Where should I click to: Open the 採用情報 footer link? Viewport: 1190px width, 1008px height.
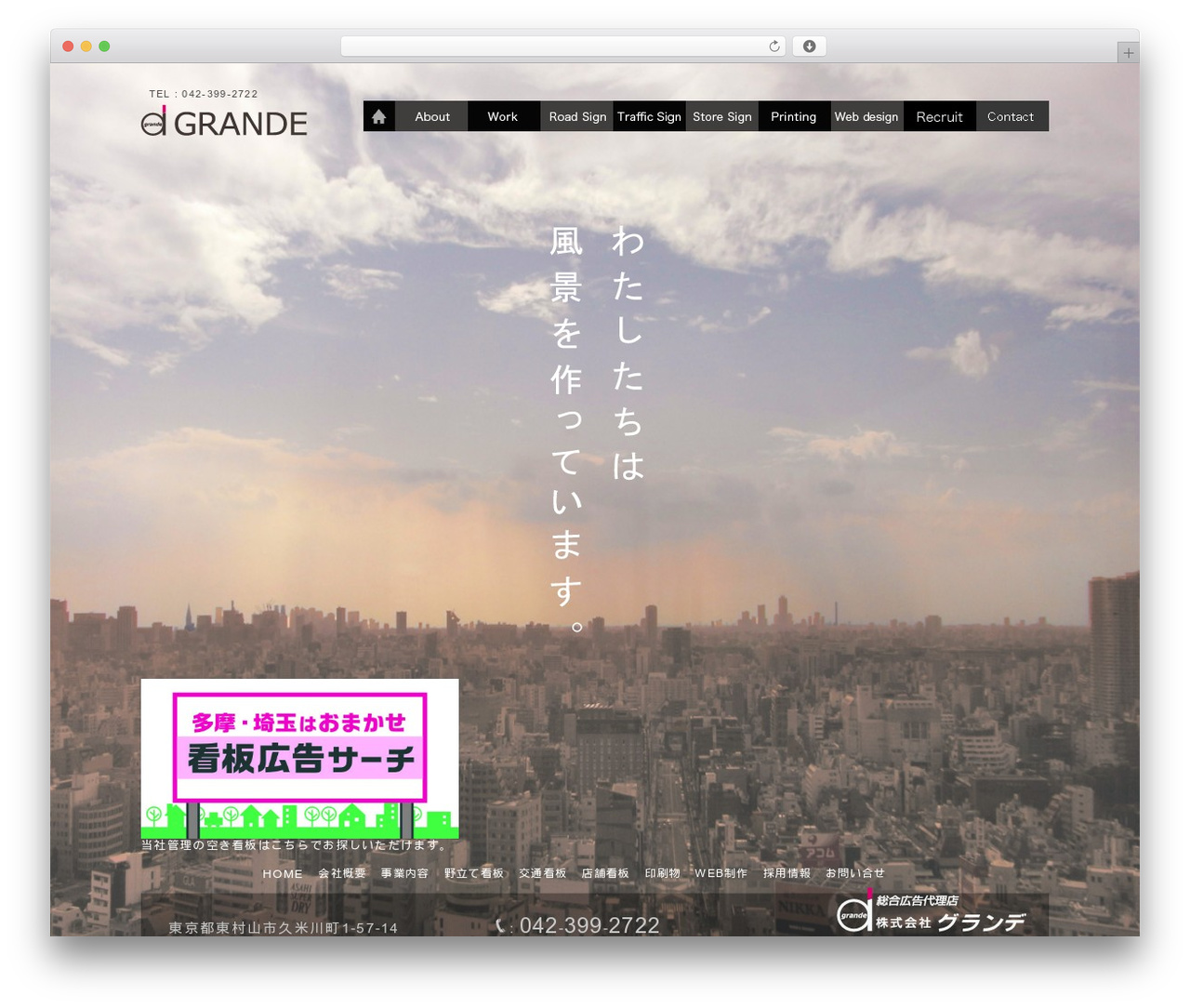pyautogui.click(x=787, y=873)
